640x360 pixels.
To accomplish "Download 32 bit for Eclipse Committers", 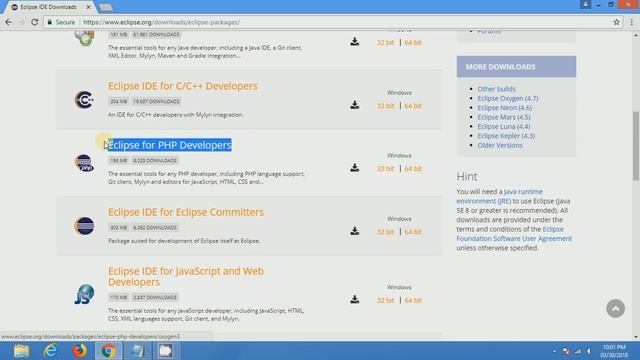I will pos(385,232).
